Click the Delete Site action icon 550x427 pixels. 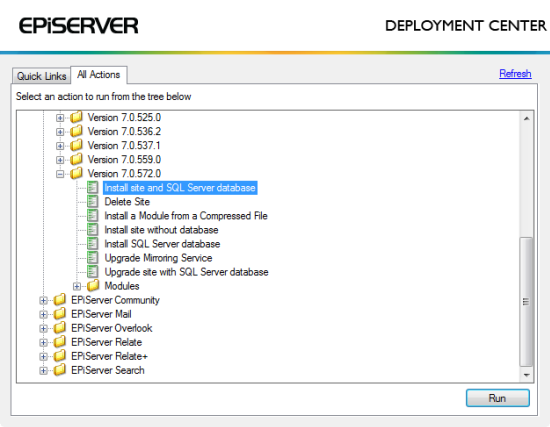(93, 202)
